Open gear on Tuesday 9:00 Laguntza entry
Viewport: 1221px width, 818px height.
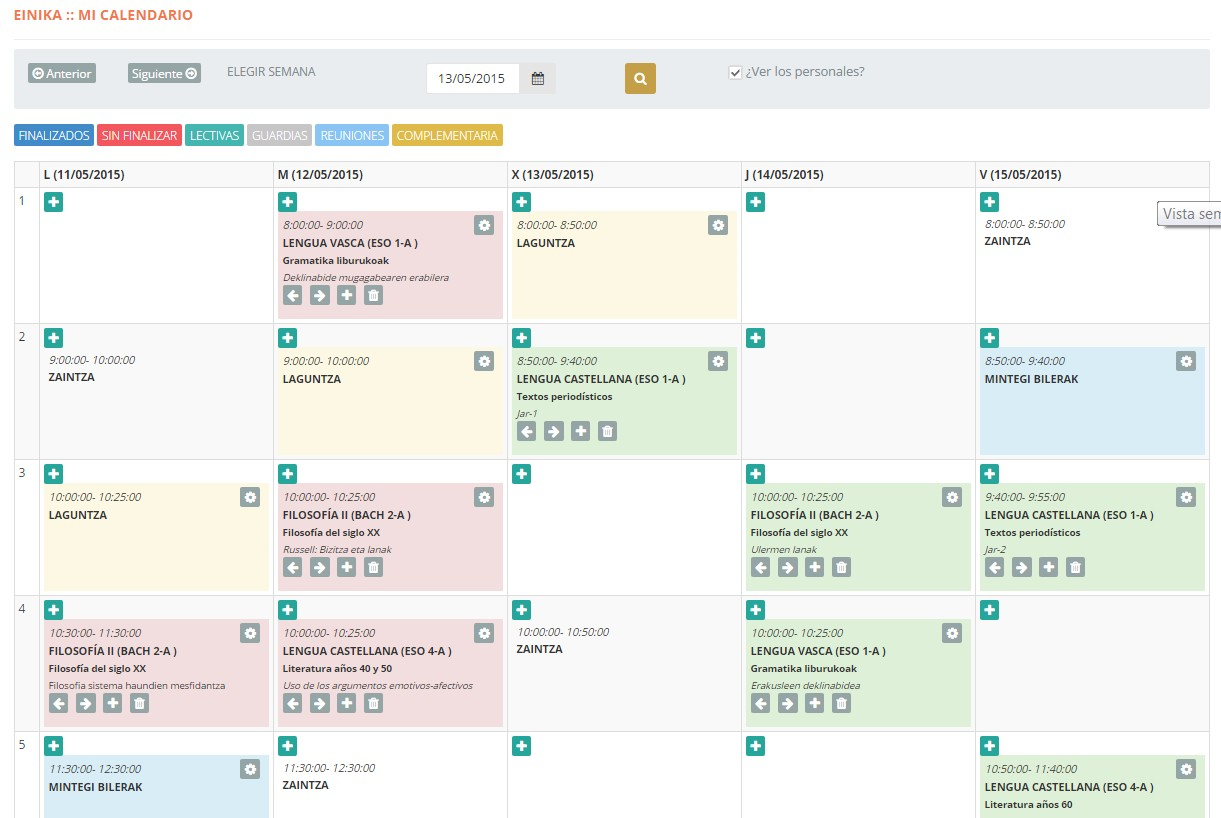point(484,361)
